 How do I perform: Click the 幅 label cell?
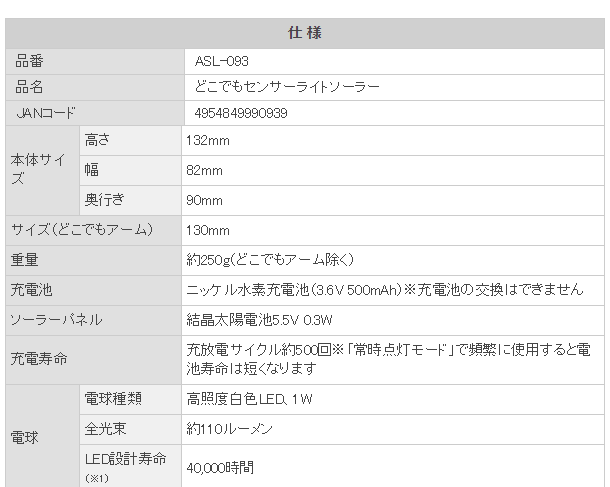(130, 170)
